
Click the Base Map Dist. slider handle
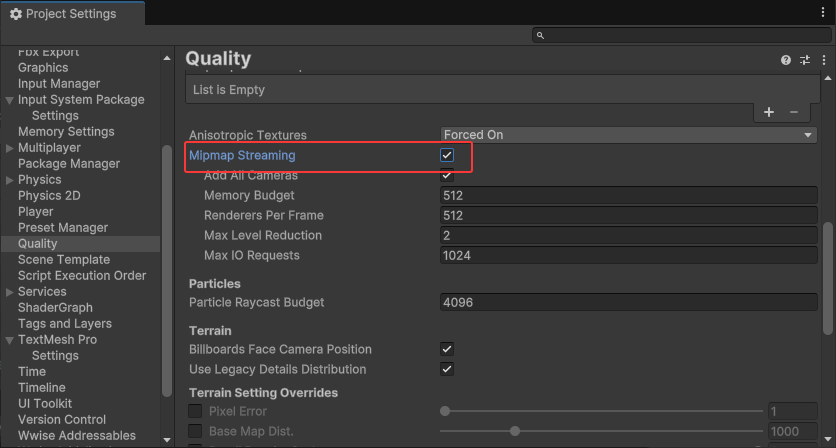[515, 431]
